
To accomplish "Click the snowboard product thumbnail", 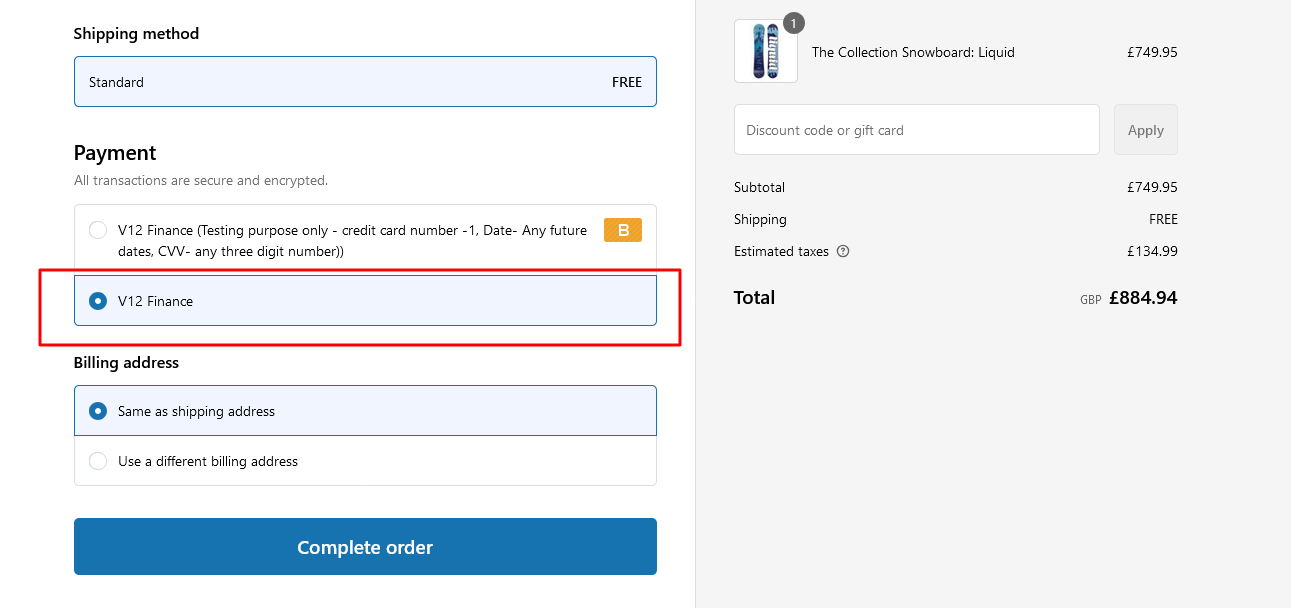I will 766,51.
